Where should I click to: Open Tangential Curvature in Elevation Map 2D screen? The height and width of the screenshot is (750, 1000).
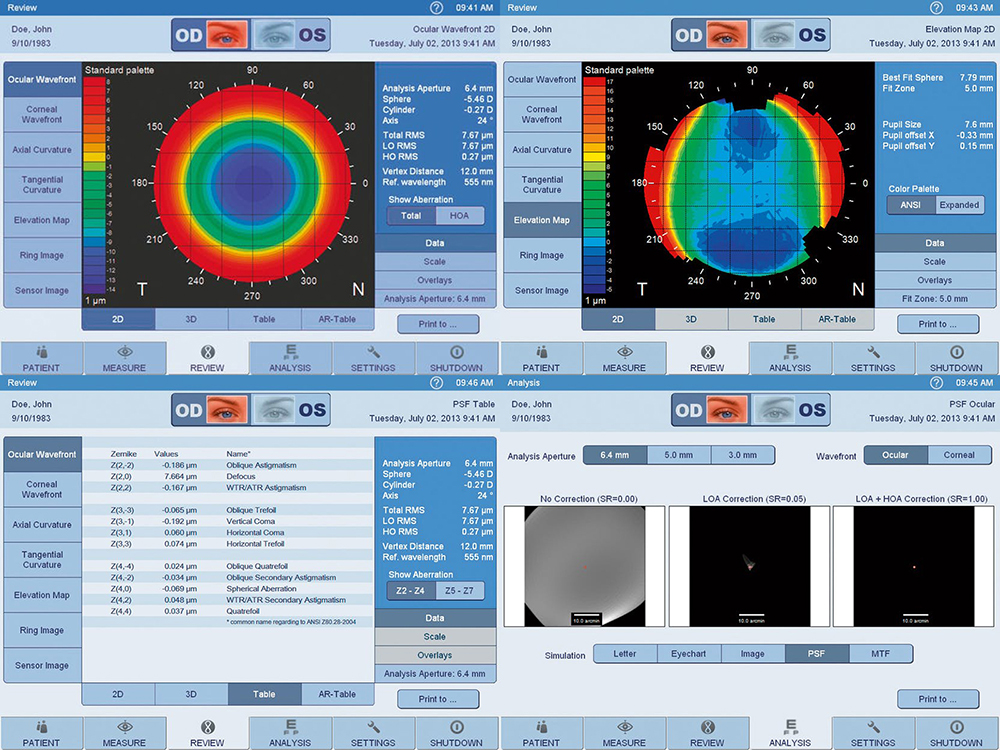click(x=542, y=185)
